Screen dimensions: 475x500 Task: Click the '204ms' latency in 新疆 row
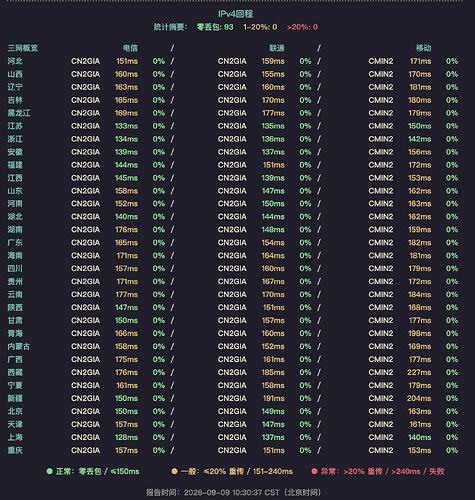click(x=419, y=398)
